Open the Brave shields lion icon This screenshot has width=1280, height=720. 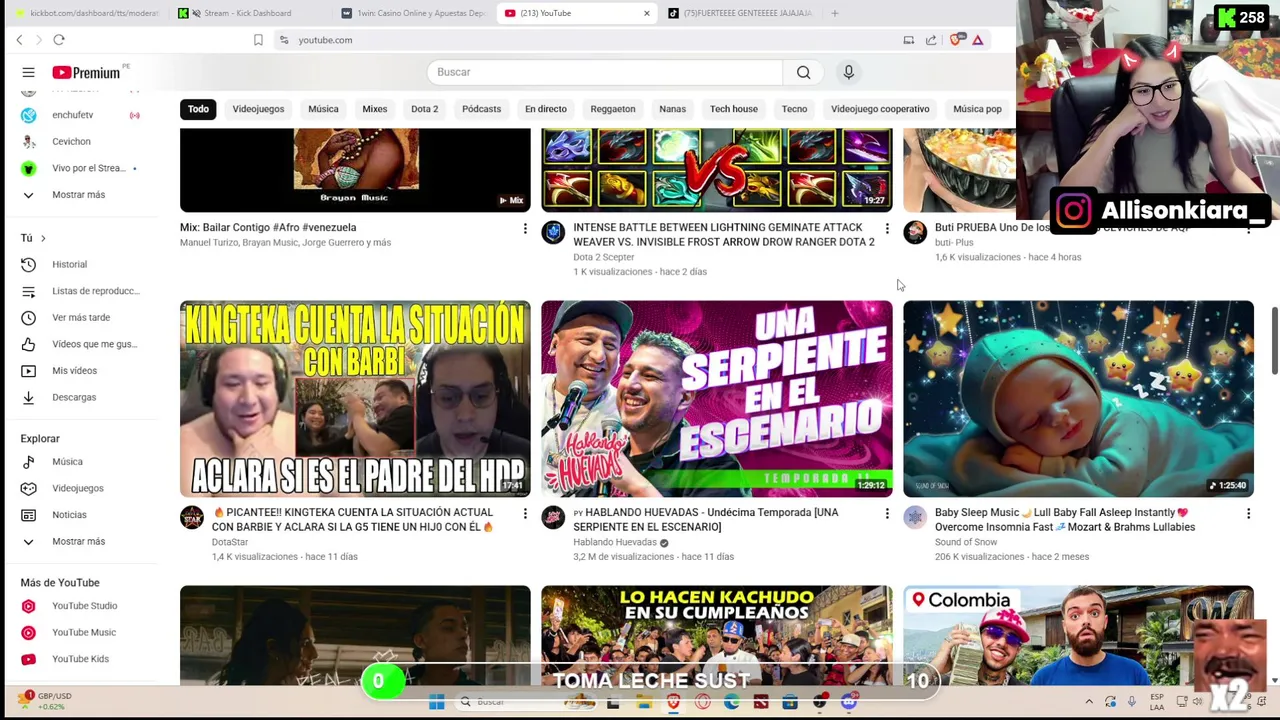click(955, 40)
